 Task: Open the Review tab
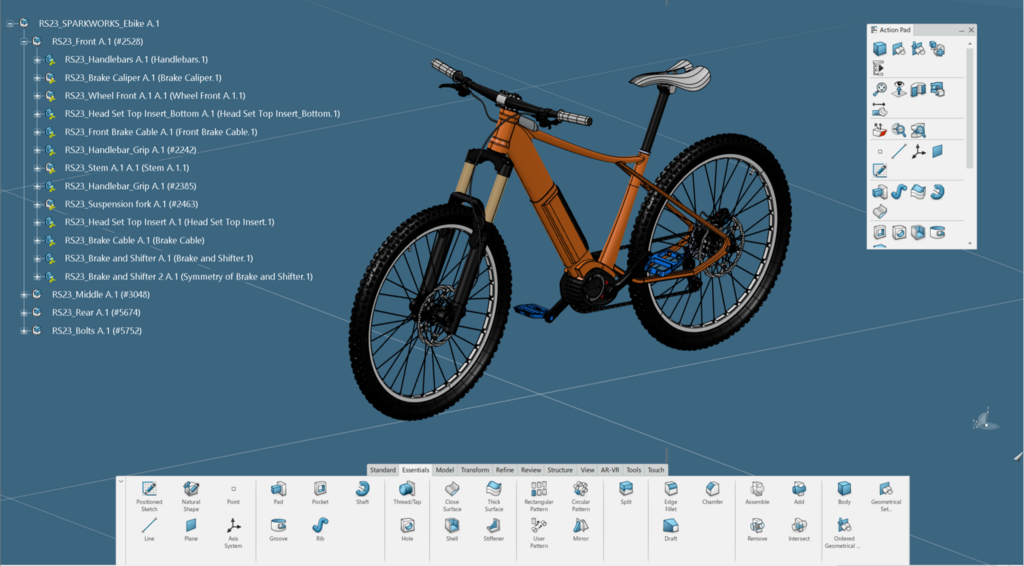point(531,470)
